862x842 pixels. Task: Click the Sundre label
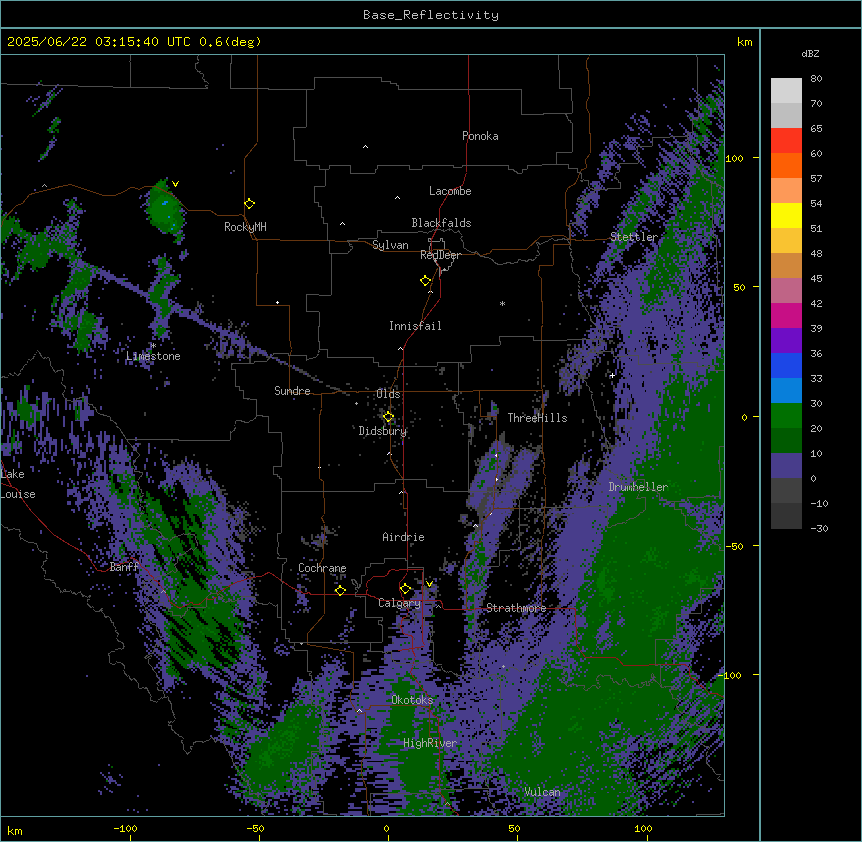pos(292,391)
